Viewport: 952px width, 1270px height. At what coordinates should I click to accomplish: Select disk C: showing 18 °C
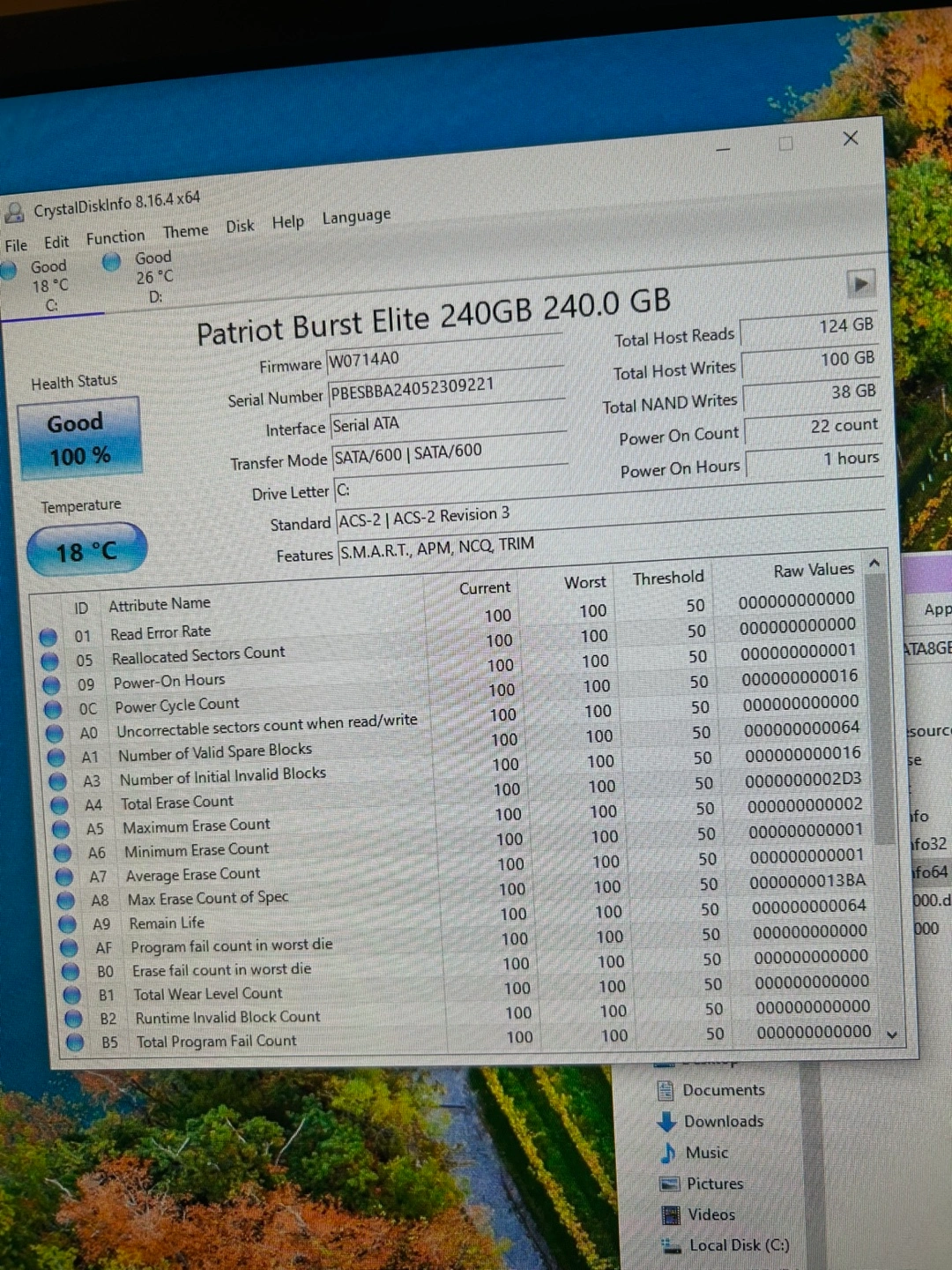(x=40, y=286)
